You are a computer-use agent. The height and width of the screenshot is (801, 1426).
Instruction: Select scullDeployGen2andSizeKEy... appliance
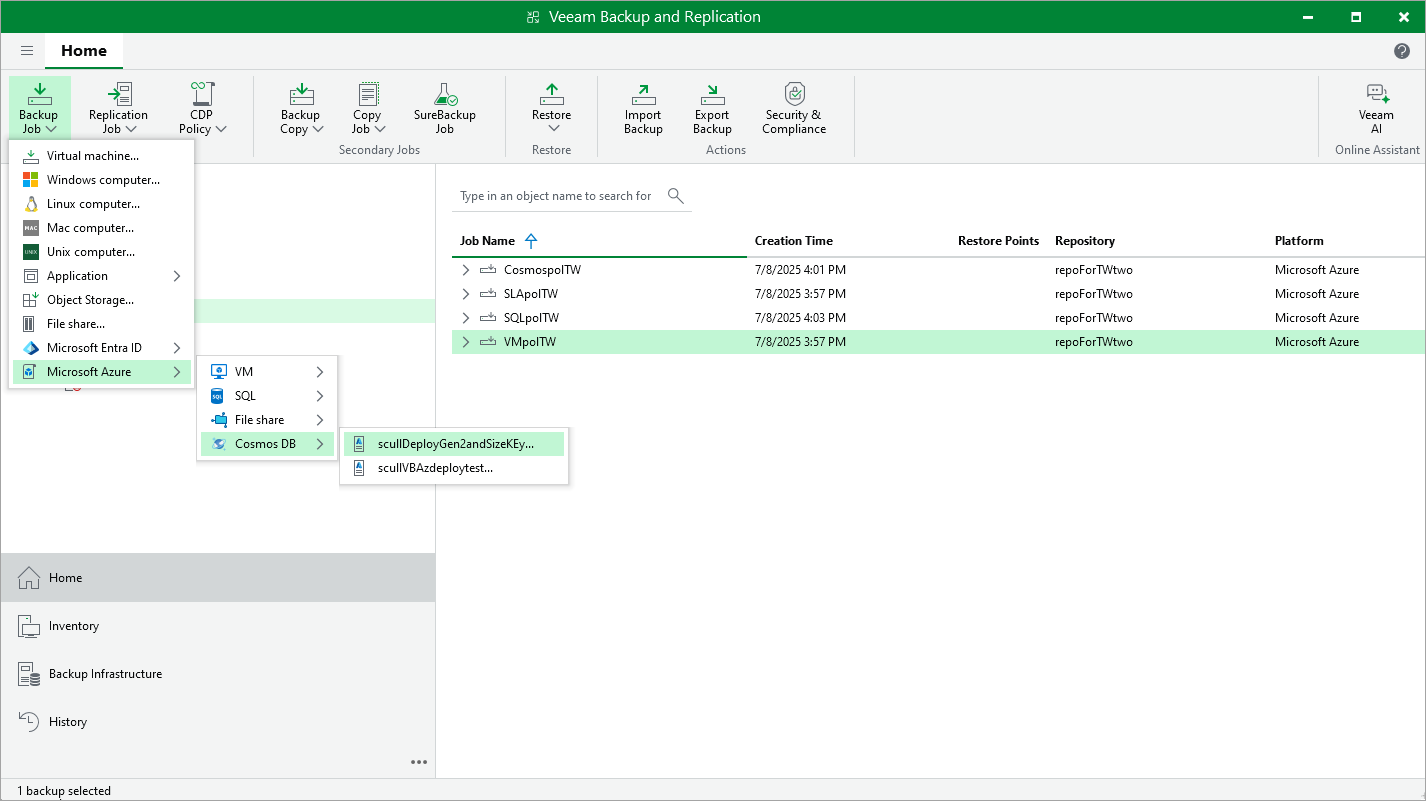pos(454,444)
